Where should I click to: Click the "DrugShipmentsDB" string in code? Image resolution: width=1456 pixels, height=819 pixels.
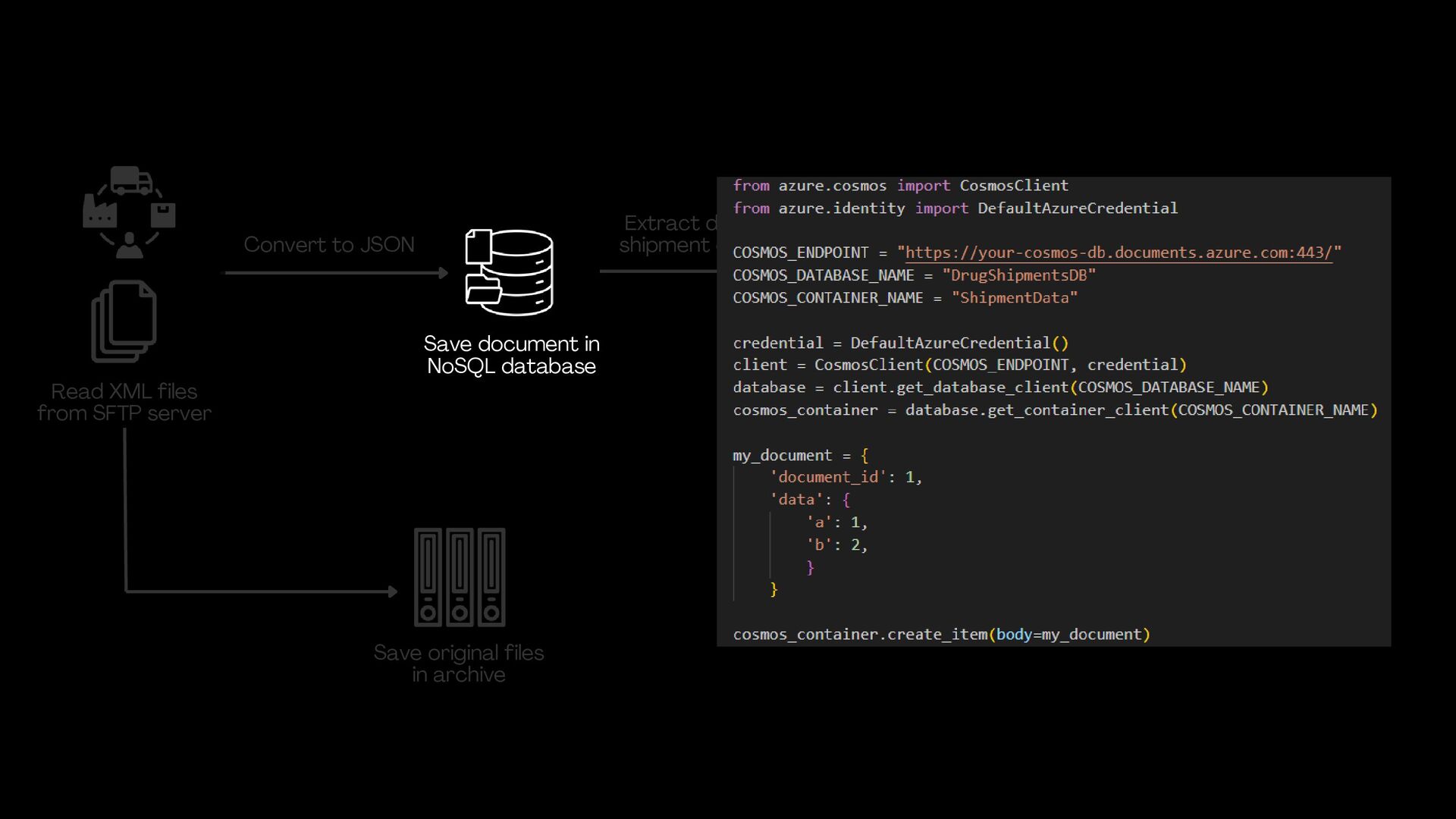[1018, 275]
